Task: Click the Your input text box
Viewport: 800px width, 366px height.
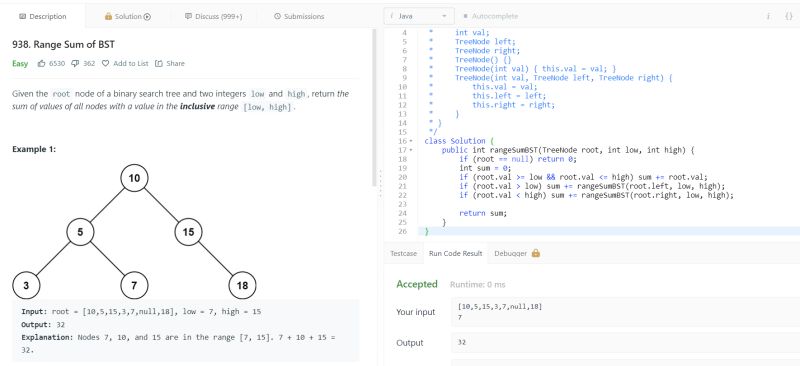Action: click(x=626, y=312)
